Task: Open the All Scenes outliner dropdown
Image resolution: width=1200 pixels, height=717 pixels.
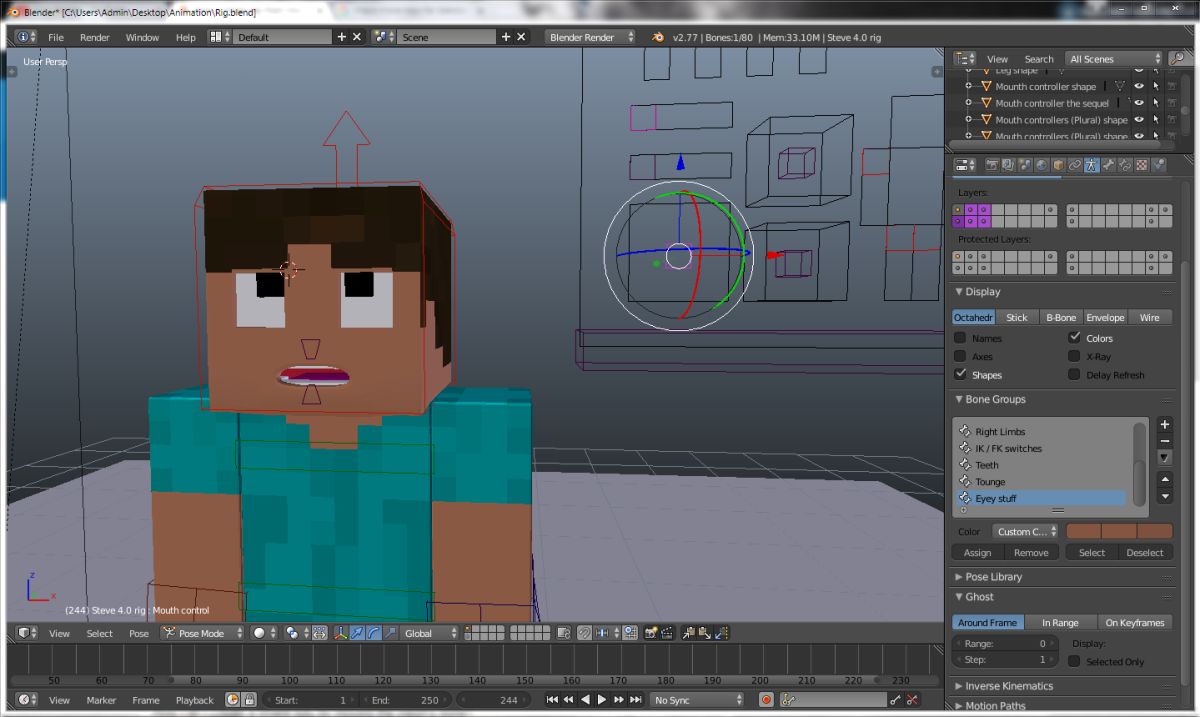Action: pos(1114,59)
